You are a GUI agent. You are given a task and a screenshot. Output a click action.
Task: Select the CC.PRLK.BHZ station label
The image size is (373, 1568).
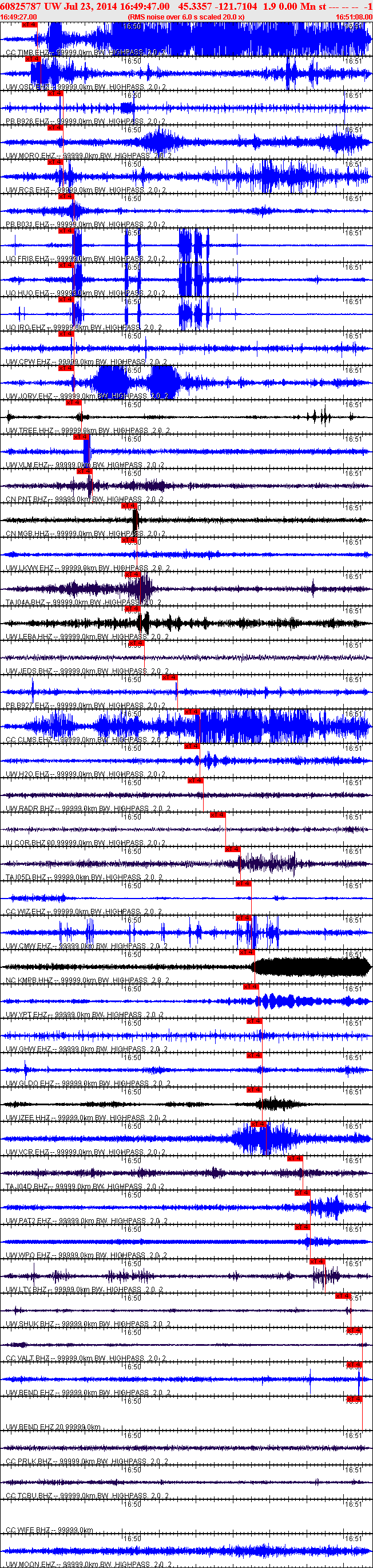(x=86, y=1461)
